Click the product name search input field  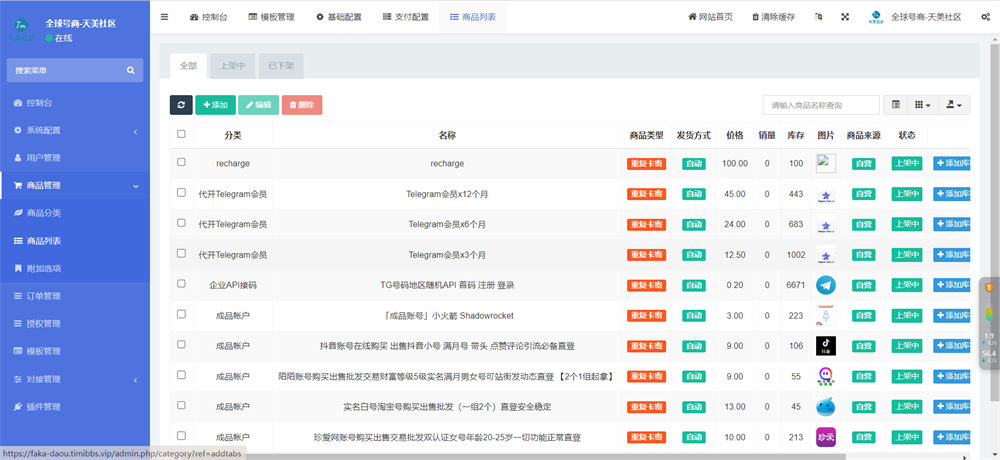click(820, 105)
